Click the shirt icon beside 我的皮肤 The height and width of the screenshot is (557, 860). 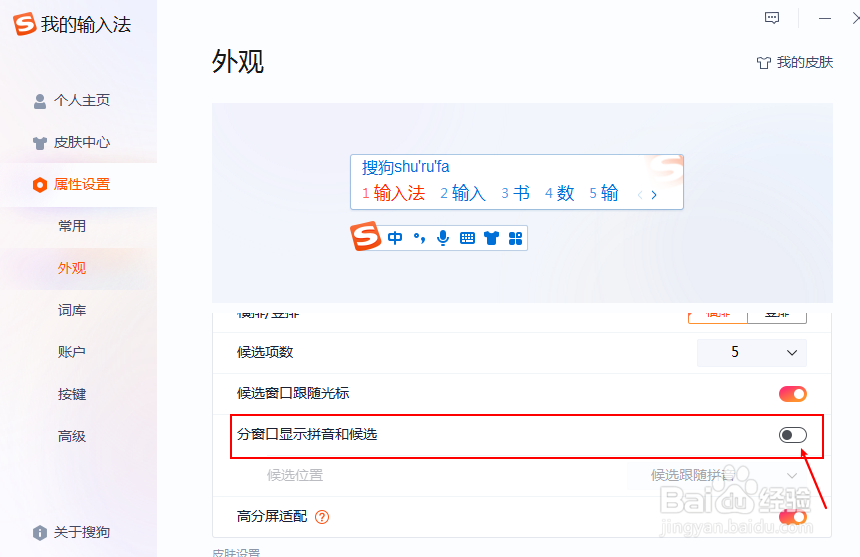(763, 62)
